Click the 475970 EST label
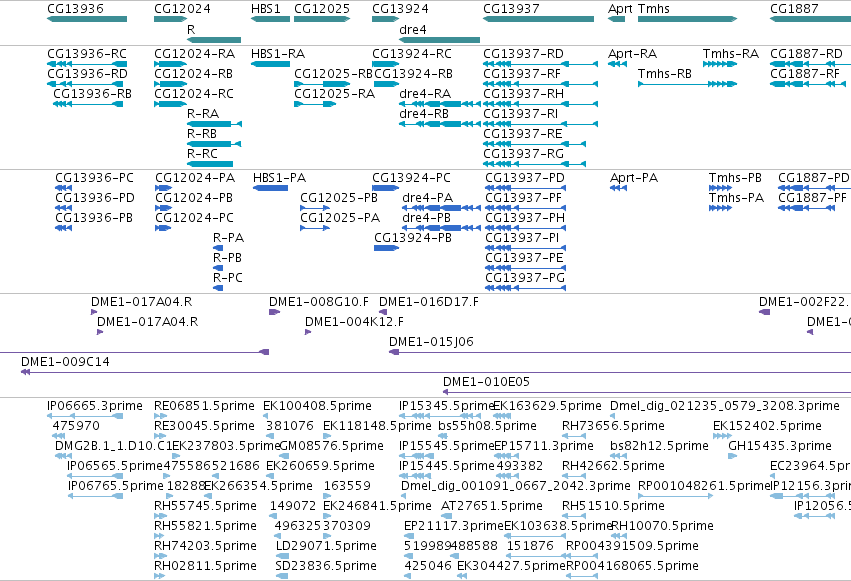This screenshot has height=581, width=851. click(x=76, y=426)
